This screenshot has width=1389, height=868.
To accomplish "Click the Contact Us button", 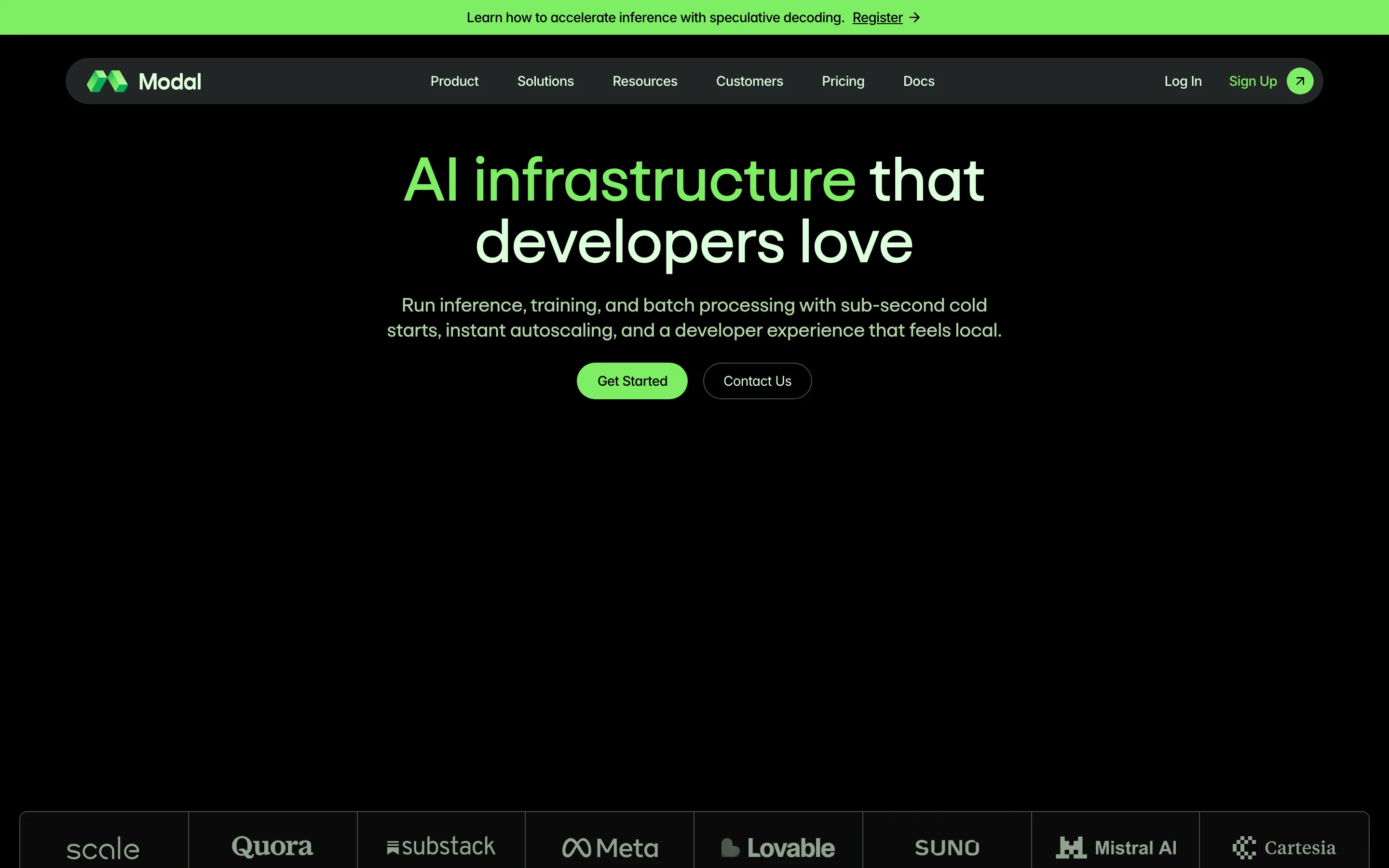I will click(757, 380).
